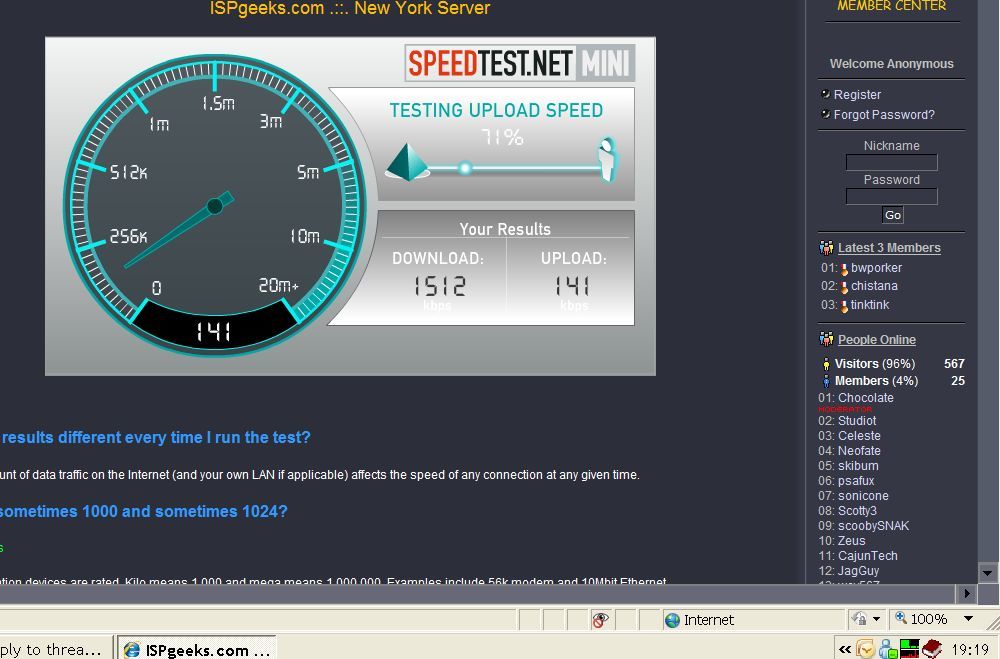
Task: Click the 'ISPgeeks.com .::. New York Server' heading
Action: (350, 8)
